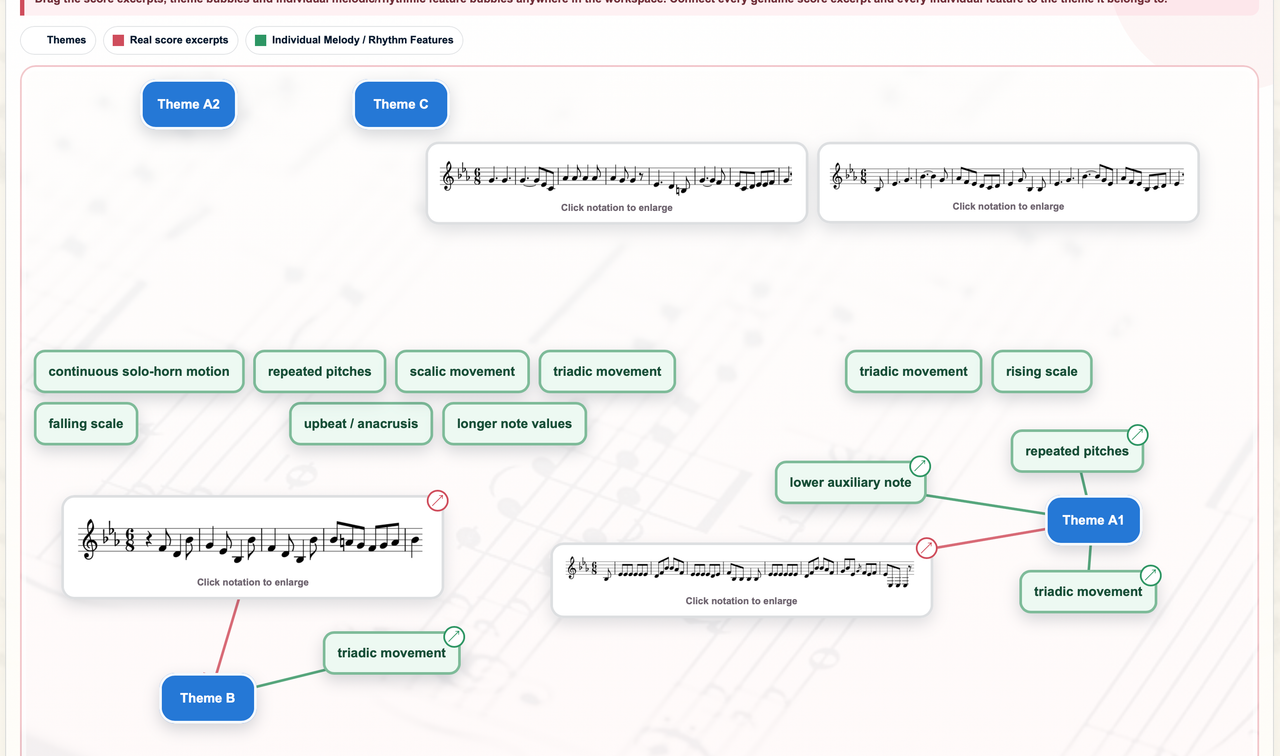Select the longer note values bubble

(514, 423)
